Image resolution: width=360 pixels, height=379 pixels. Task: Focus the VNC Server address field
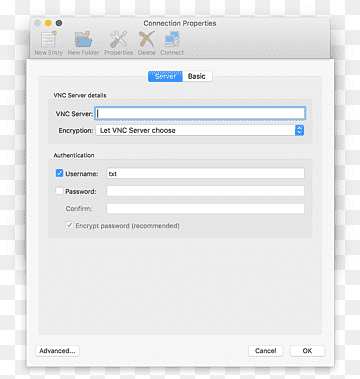tap(200, 114)
